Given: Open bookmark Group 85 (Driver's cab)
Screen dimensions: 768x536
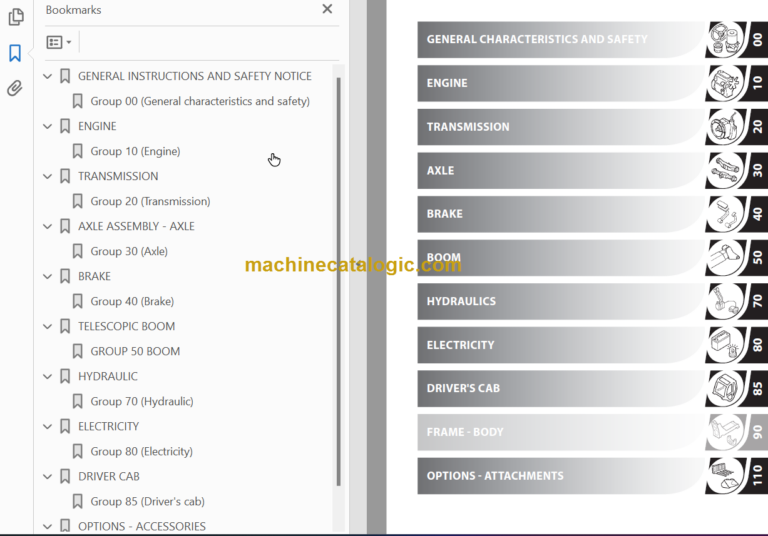Looking at the screenshot, I should coord(147,501).
